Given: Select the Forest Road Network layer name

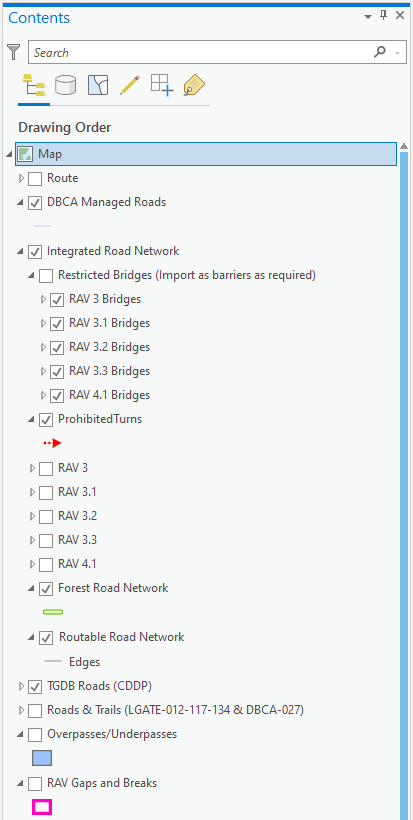Looking at the screenshot, I should point(113,588).
